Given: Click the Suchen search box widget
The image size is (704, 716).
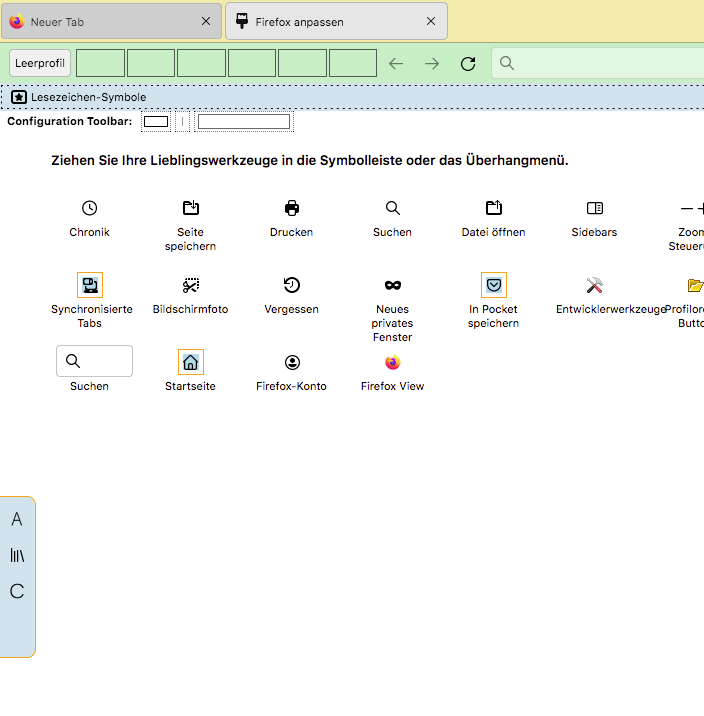Looking at the screenshot, I should [x=95, y=361].
